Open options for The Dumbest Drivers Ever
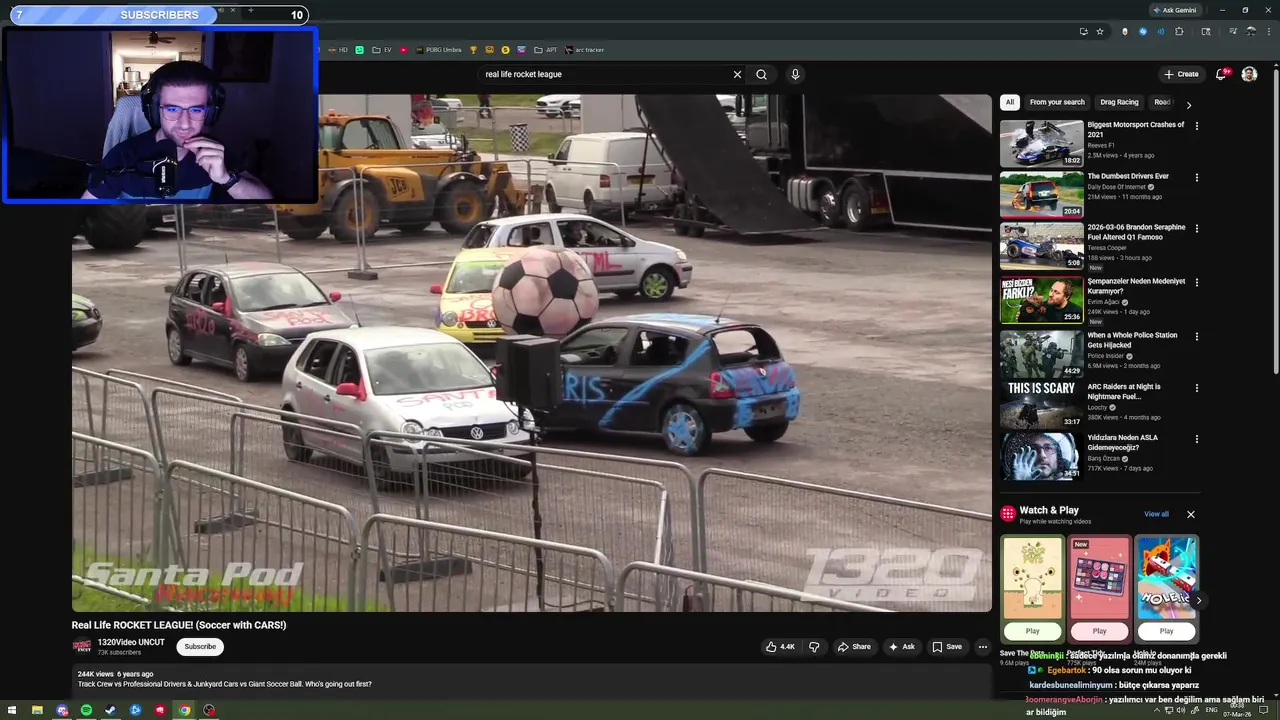This screenshot has width=1280, height=720. (x=1196, y=177)
